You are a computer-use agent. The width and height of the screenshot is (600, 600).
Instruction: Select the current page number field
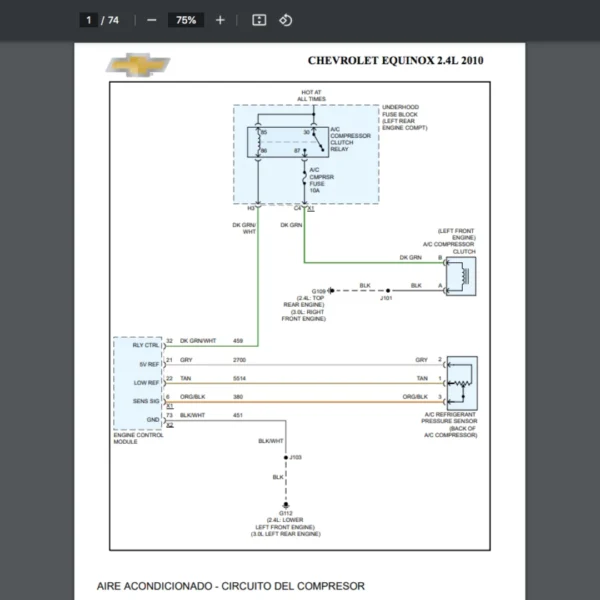click(90, 20)
